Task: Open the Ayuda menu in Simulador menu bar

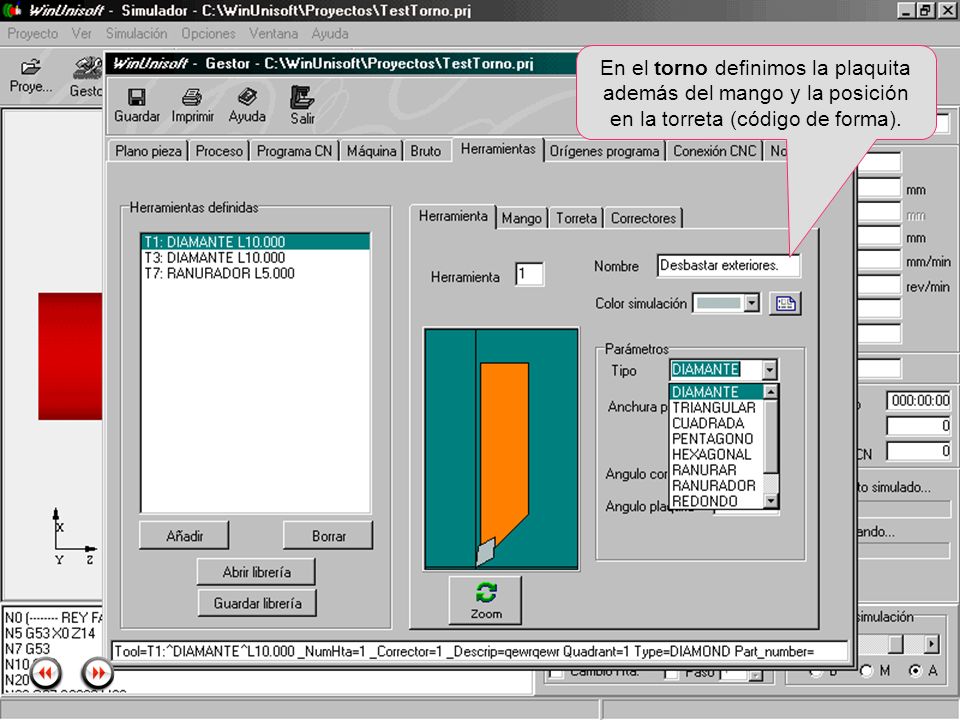Action: coord(329,34)
